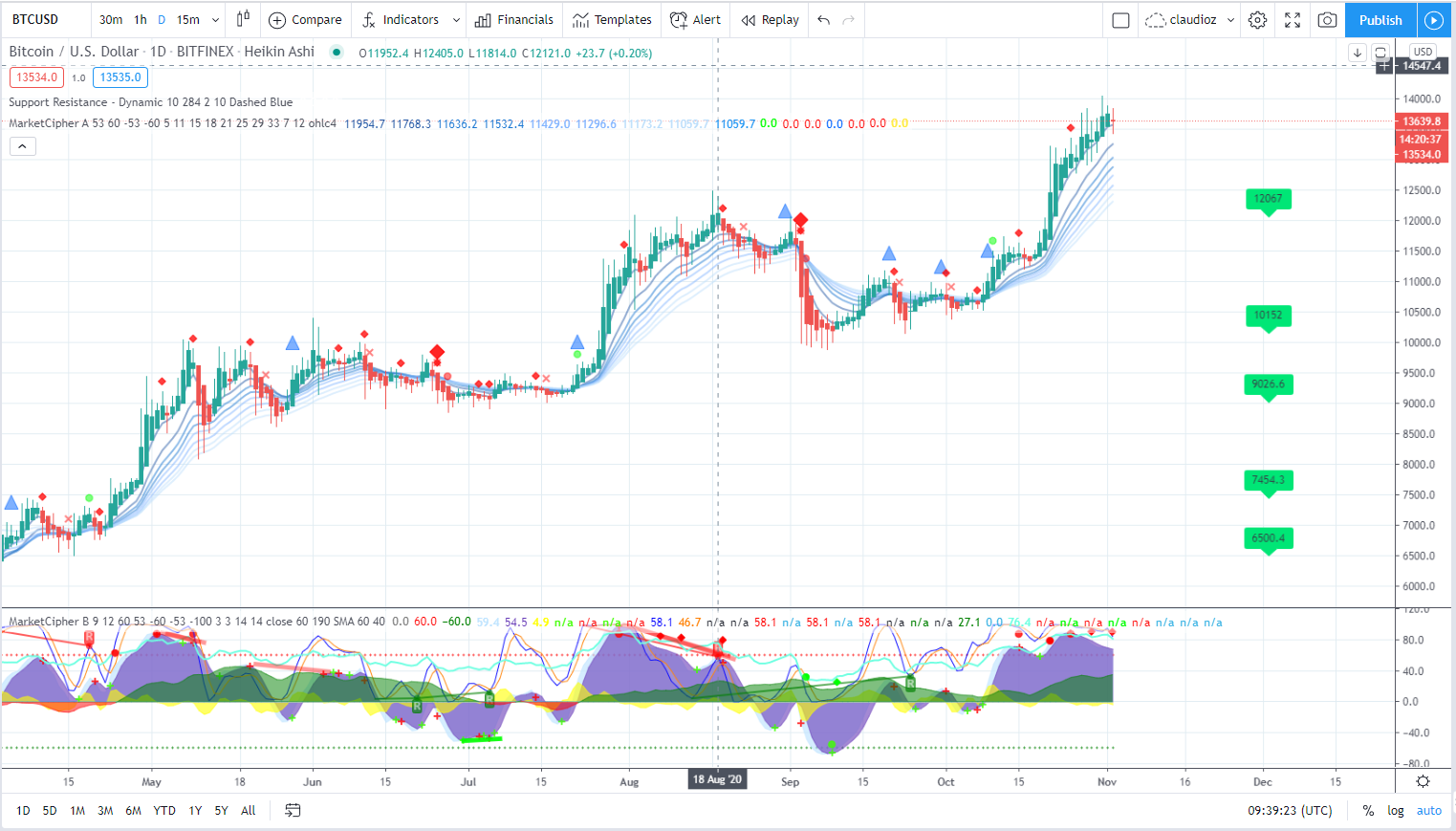This screenshot has height=831, width=1456.
Task: Set the 3M date range
Action: (105, 810)
